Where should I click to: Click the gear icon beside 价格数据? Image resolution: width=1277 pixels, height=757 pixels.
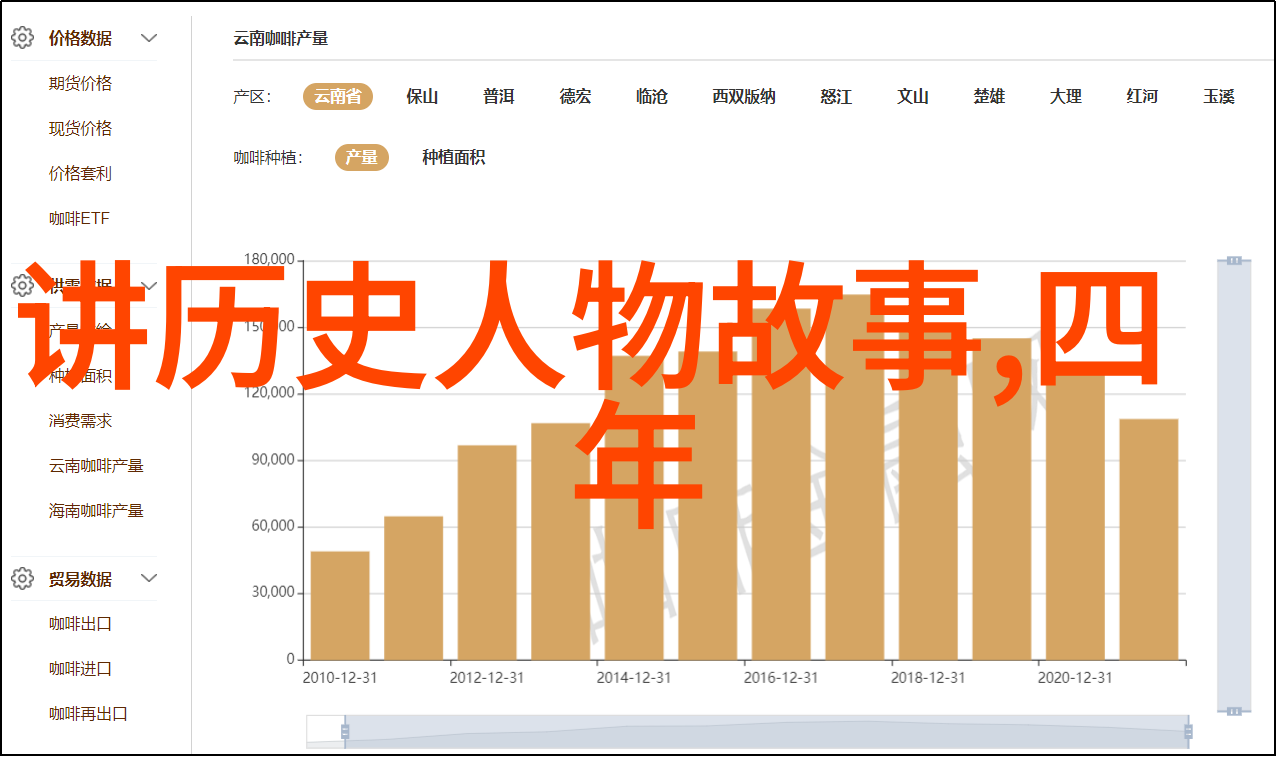[22, 38]
